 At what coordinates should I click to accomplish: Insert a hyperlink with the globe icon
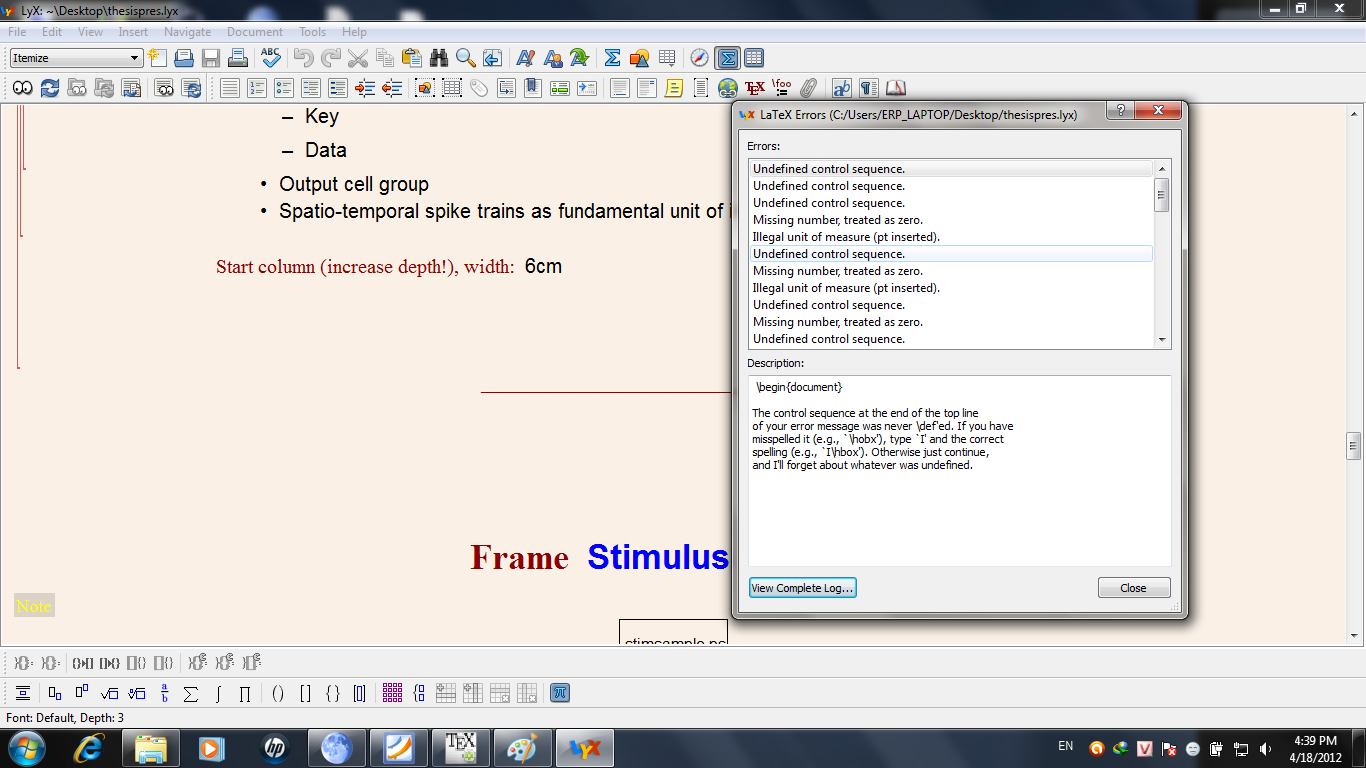[727, 88]
